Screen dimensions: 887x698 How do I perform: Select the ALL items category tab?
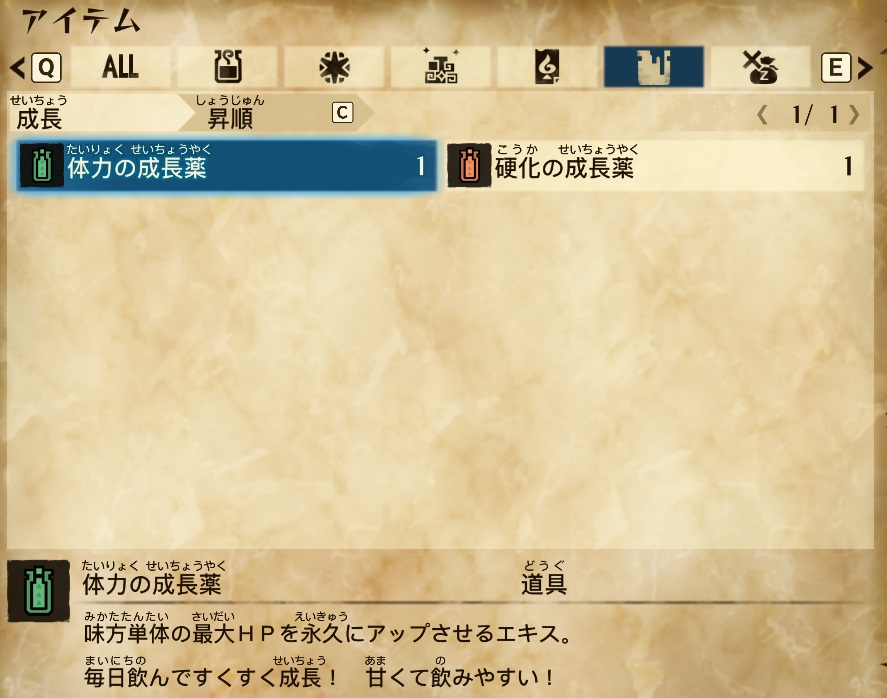(x=120, y=67)
